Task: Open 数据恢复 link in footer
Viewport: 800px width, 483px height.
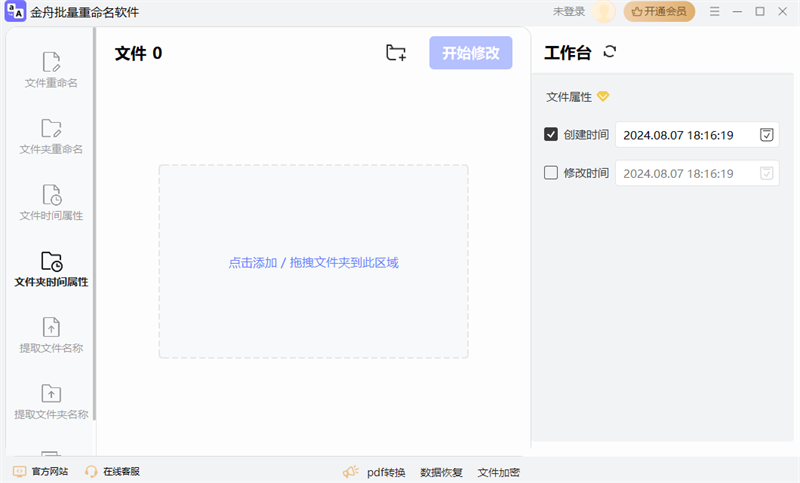Action: 441,472
